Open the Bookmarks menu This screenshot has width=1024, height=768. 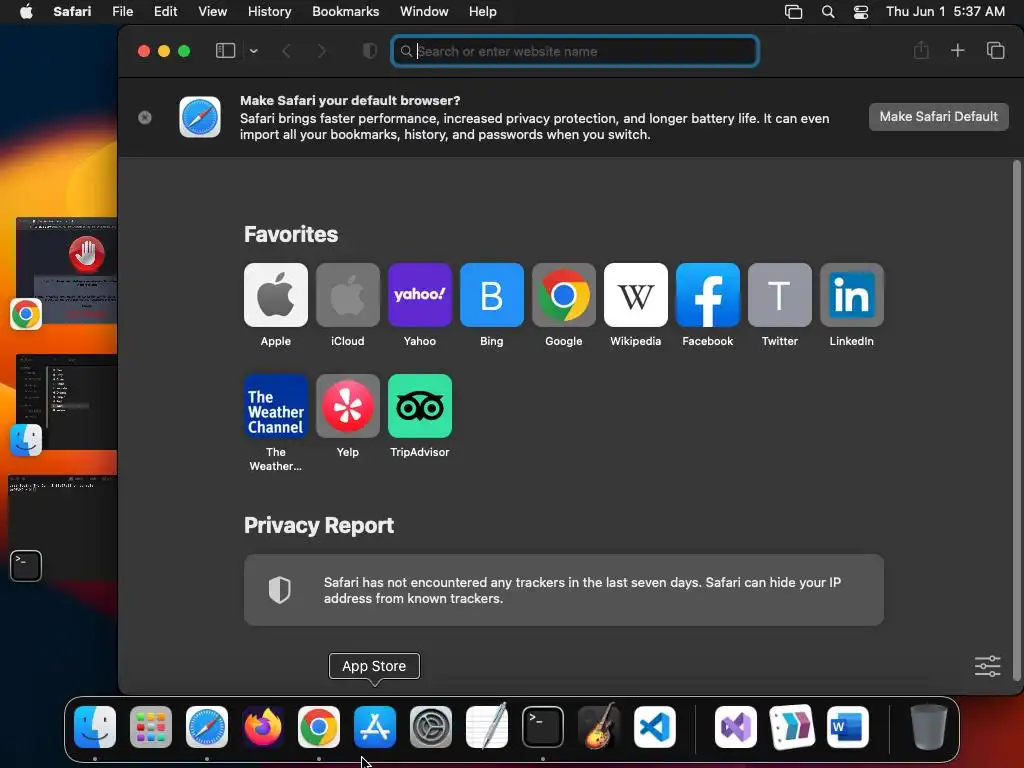pyautogui.click(x=345, y=12)
